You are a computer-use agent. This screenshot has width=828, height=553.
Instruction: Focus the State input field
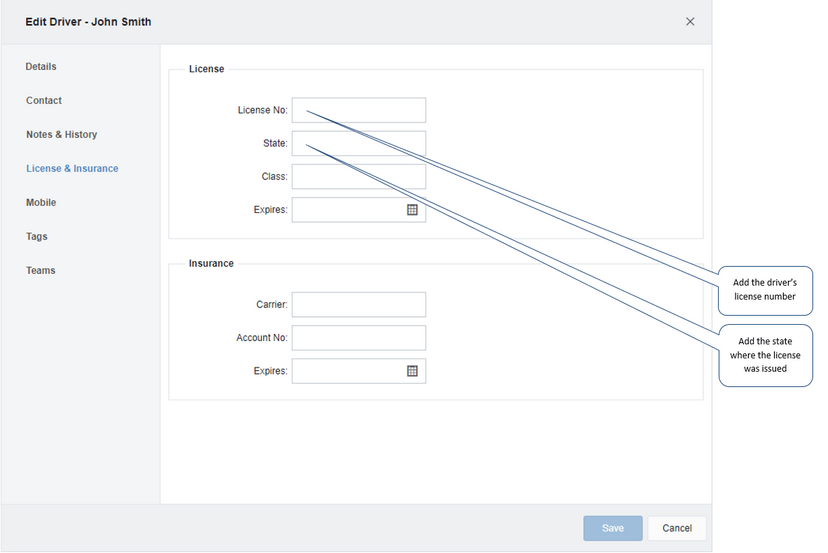pos(359,143)
